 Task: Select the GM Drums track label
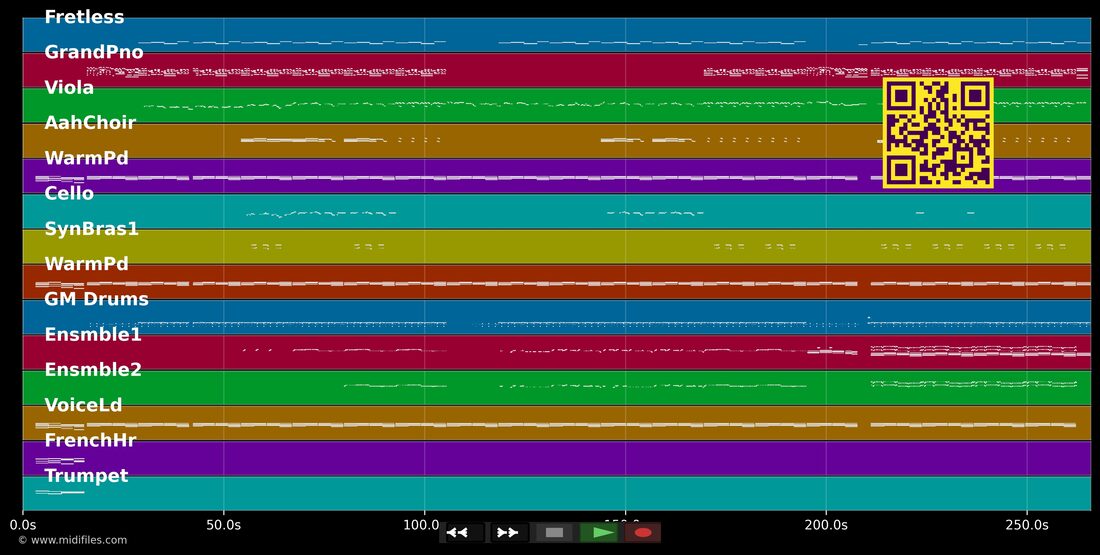pos(96,299)
